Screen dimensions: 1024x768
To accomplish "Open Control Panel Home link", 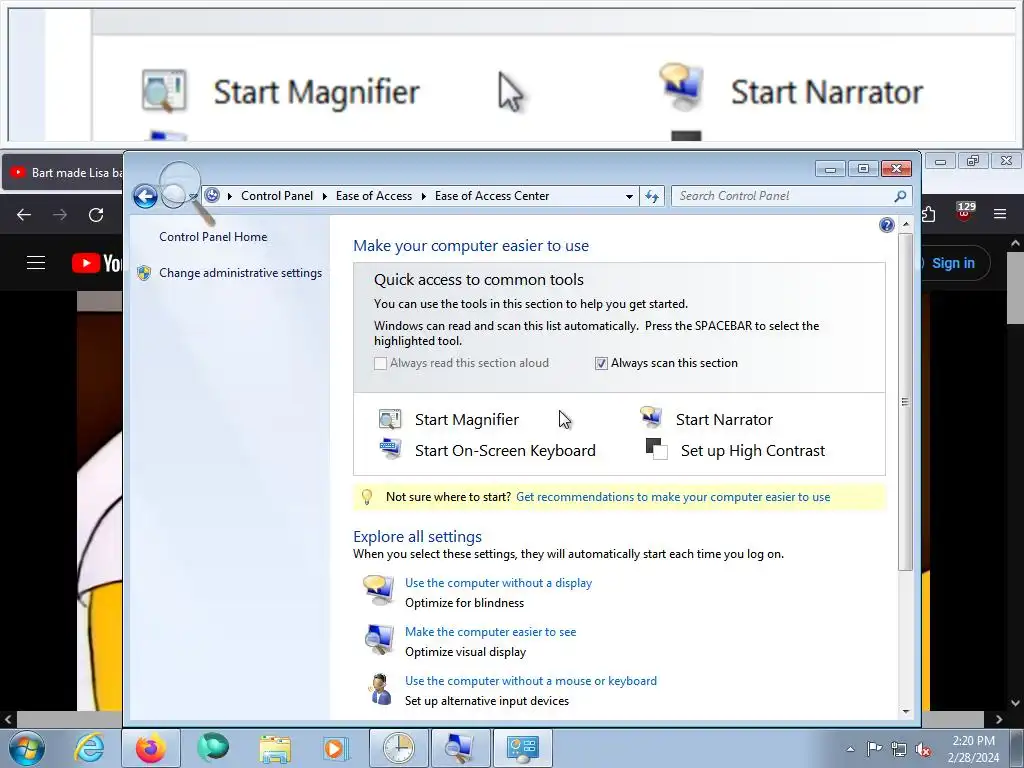I will click(213, 237).
